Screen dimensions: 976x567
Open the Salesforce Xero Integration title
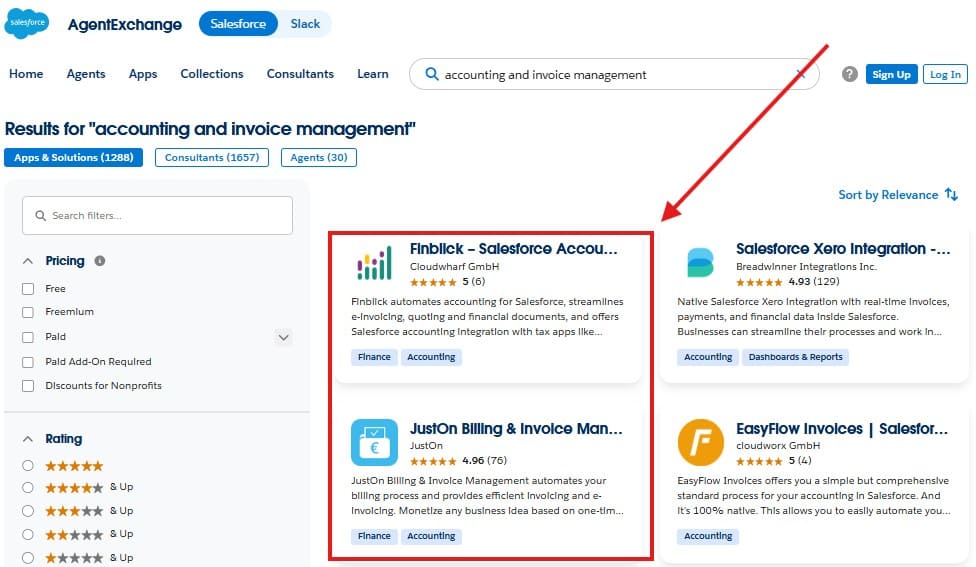843,248
